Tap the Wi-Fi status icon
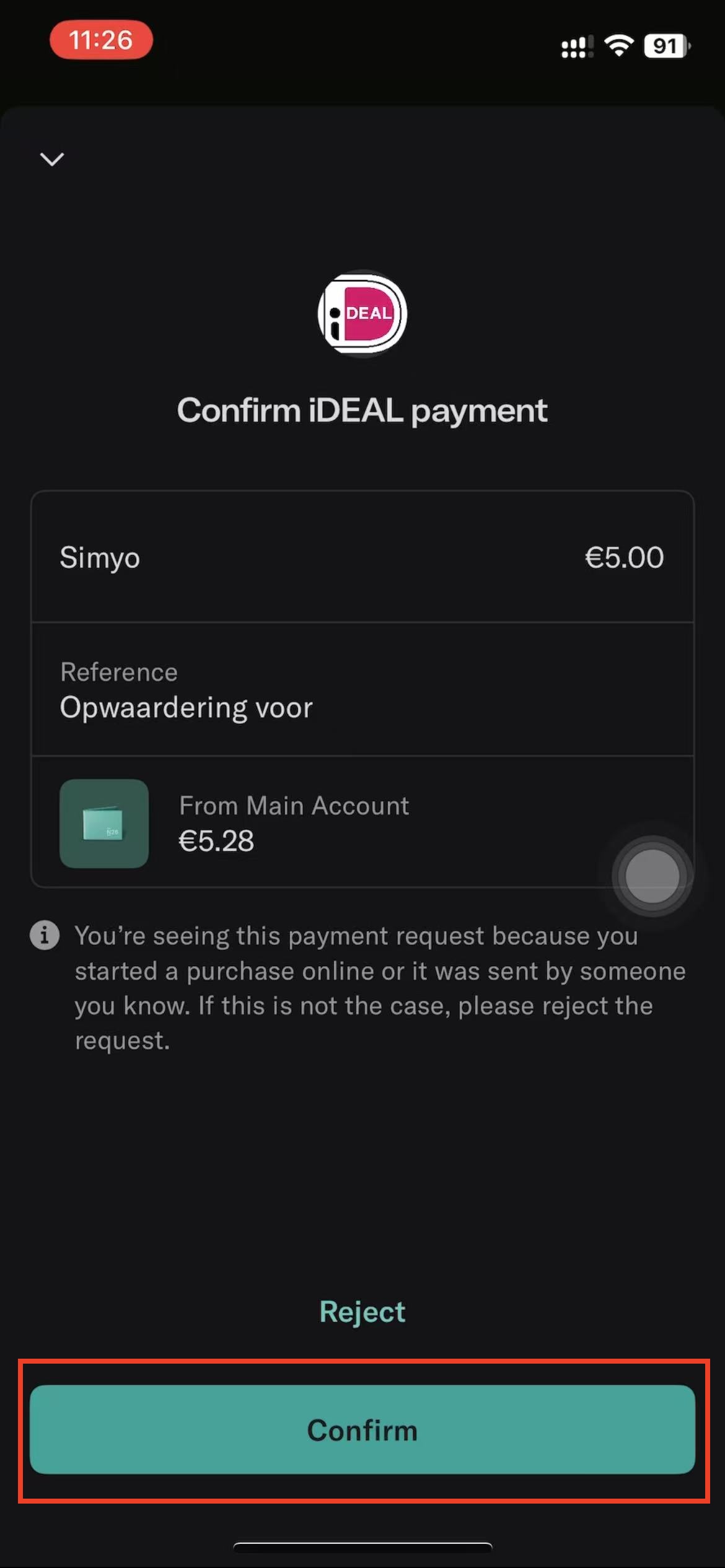Image resolution: width=725 pixels, height=1568 pixels. pyautogui.click(x=618, y=45)
